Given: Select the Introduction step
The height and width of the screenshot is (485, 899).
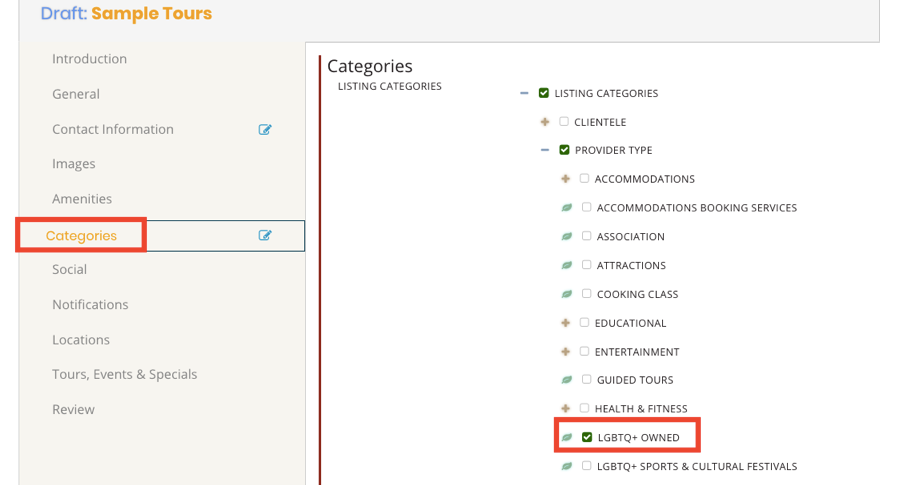Looking at the screenshot, I should point(89,58).
